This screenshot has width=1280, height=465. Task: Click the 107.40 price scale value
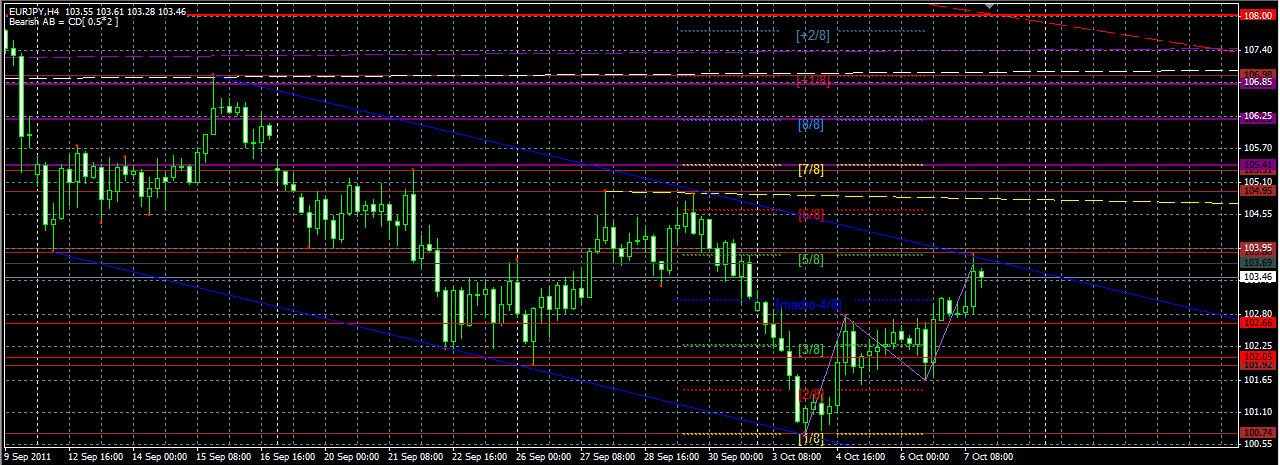(1258, 49)
